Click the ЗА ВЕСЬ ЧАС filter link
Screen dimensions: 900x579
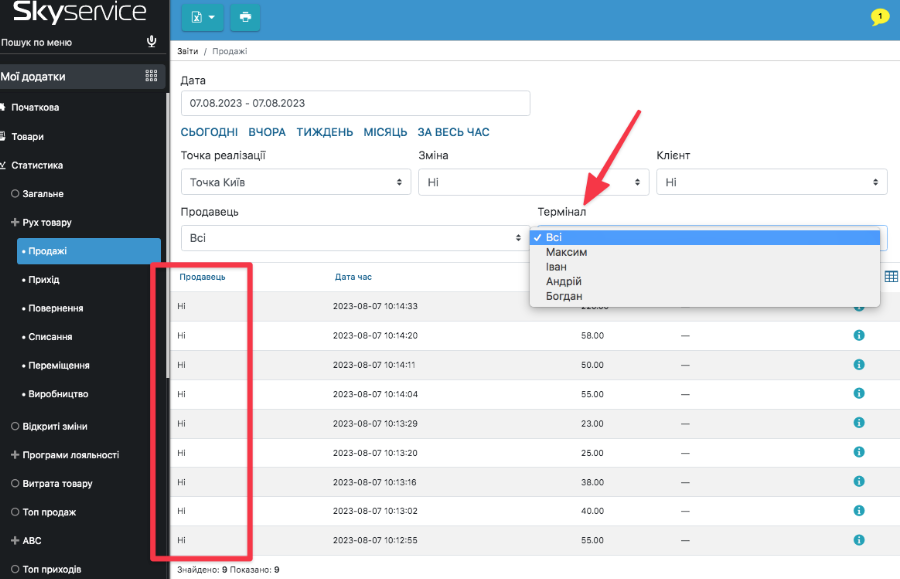453,132
